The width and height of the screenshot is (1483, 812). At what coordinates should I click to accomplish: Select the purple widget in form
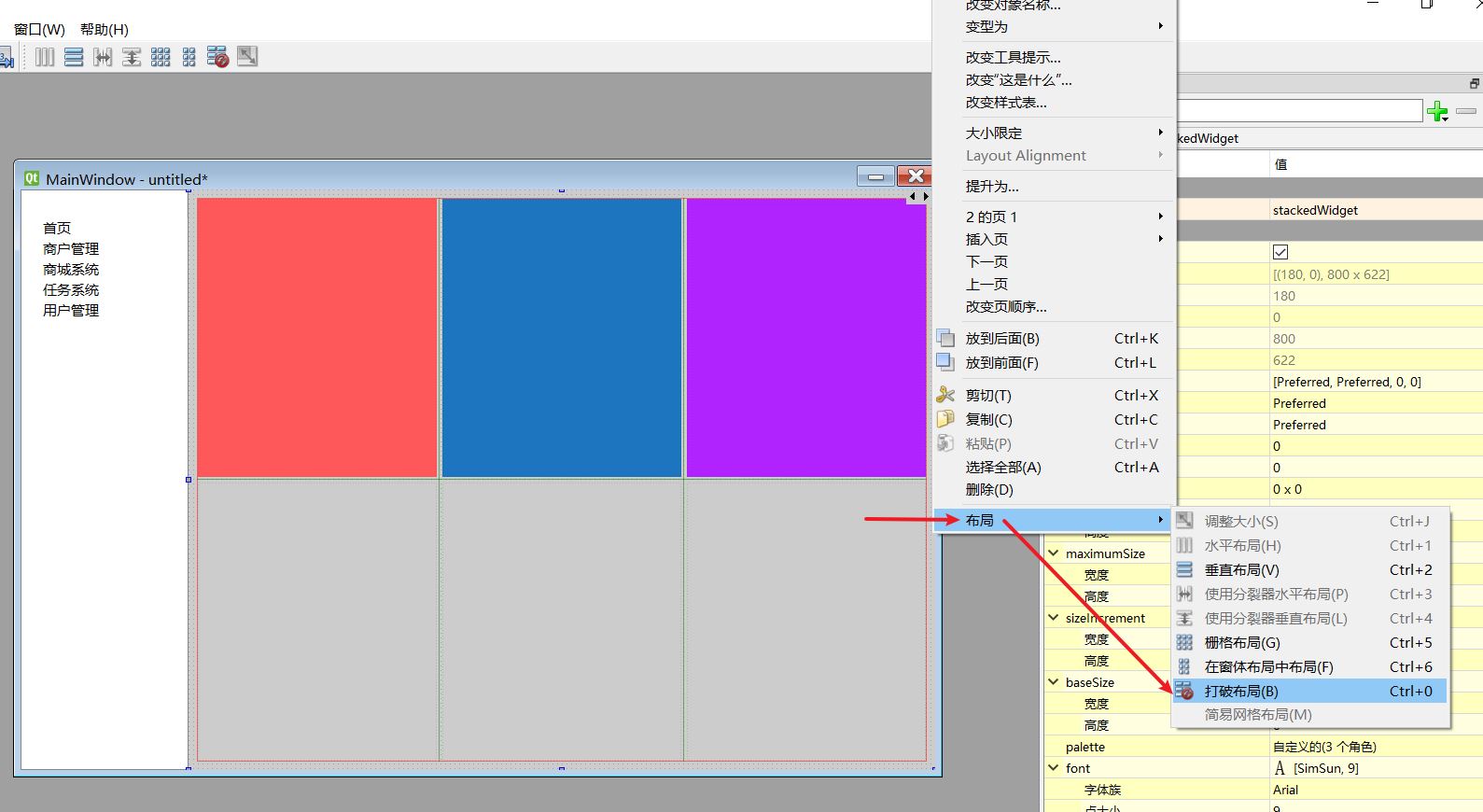806,338
